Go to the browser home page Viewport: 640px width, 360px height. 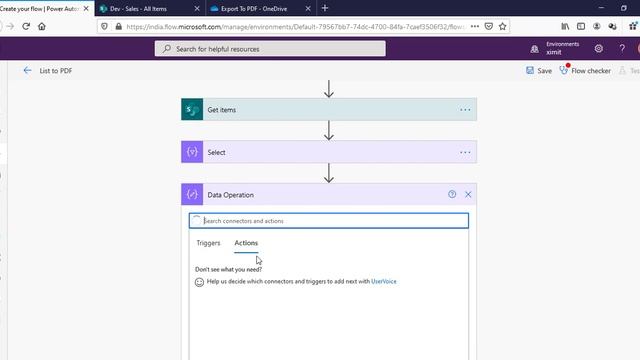click(x=42, y=27)
